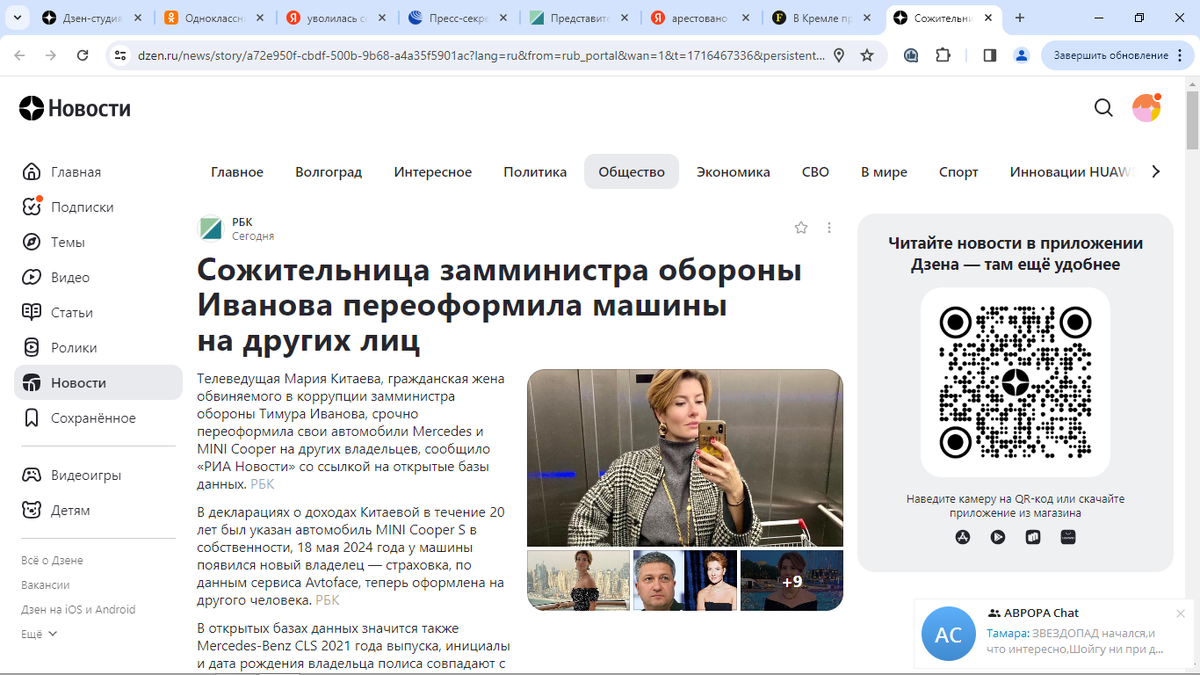This screenshot has width=1200, height=675.
Task: Select the Политика category tab
Action: point(535,172)
